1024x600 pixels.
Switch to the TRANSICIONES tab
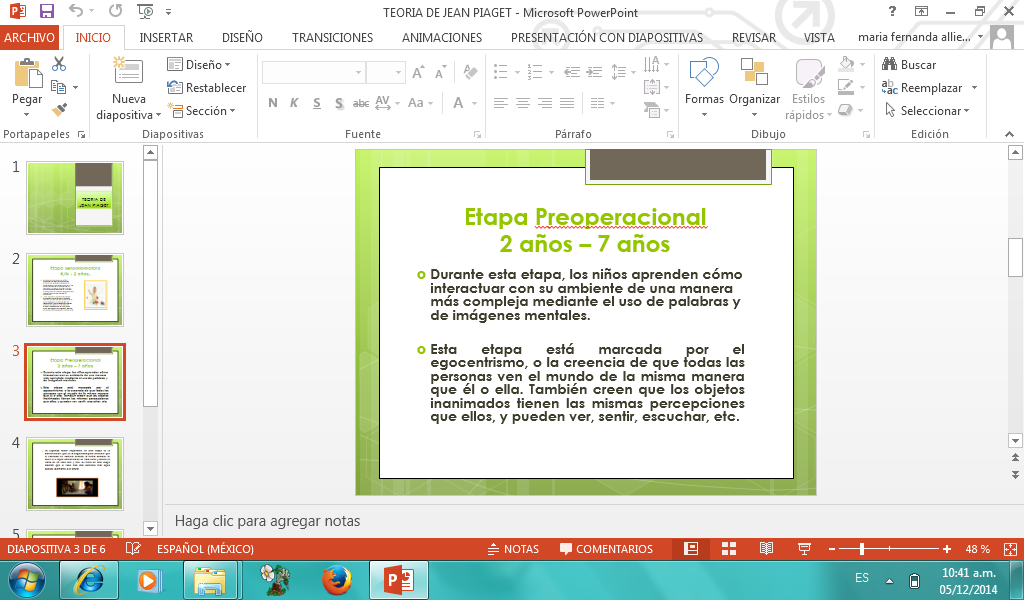coord(332,38)
